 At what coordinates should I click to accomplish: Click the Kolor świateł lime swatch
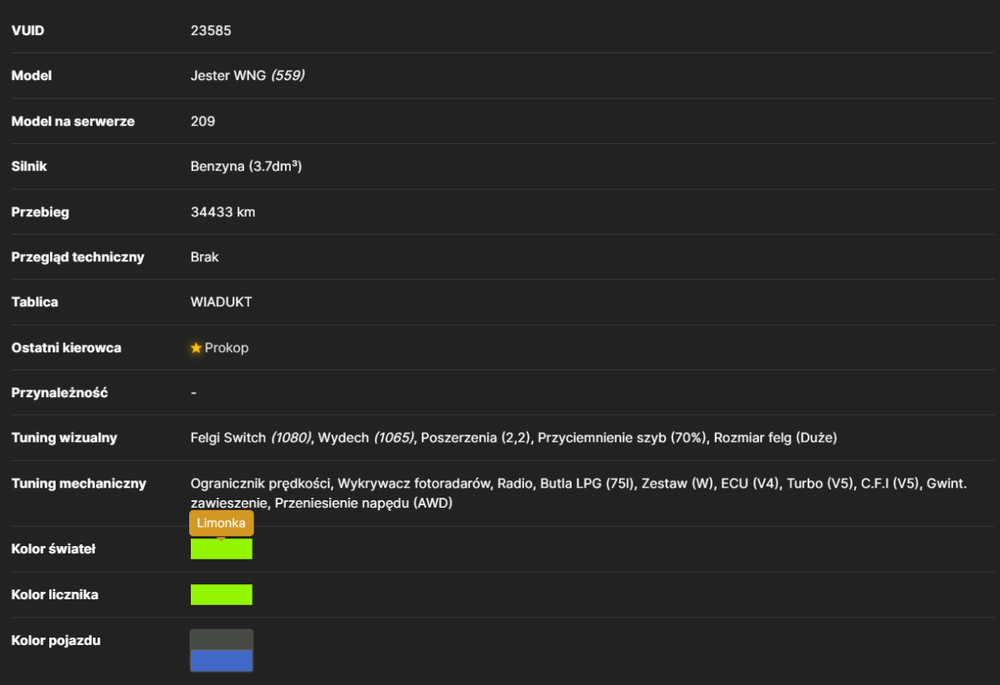tap(221, 549)
